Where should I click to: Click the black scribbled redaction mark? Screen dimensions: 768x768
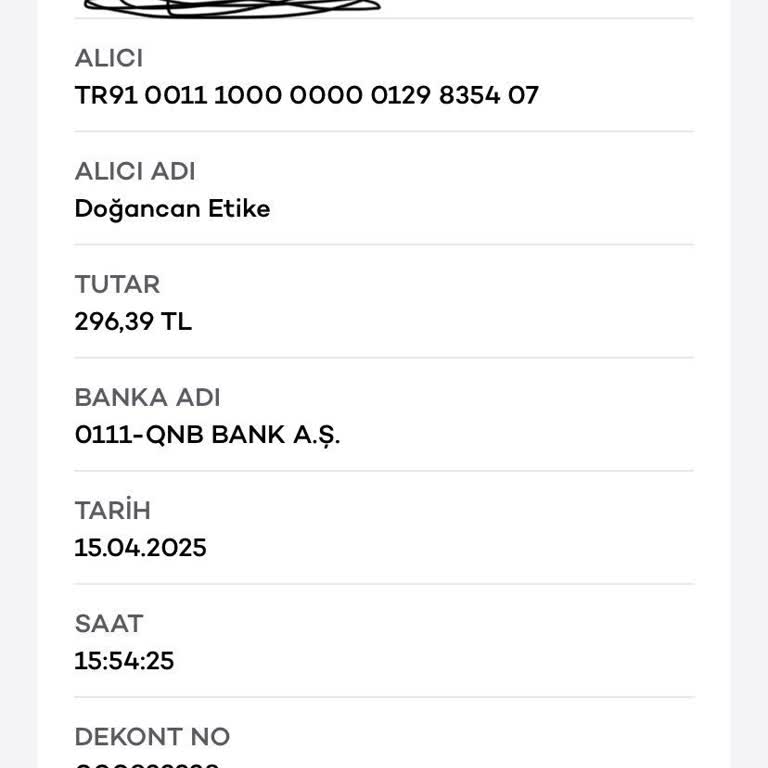click(x=232, y=6)
